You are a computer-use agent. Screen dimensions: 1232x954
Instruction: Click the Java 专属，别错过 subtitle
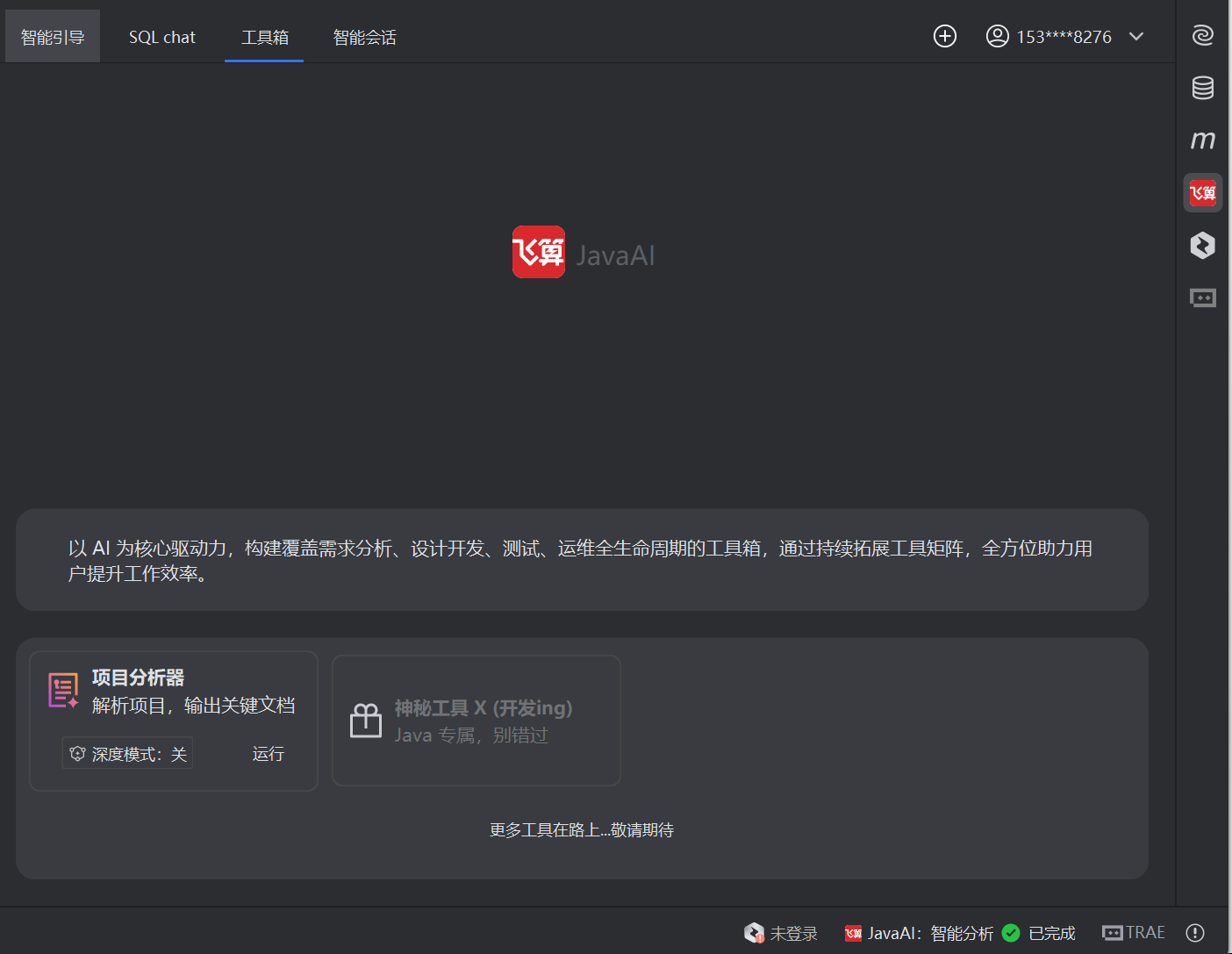click(x=471, y=735)
